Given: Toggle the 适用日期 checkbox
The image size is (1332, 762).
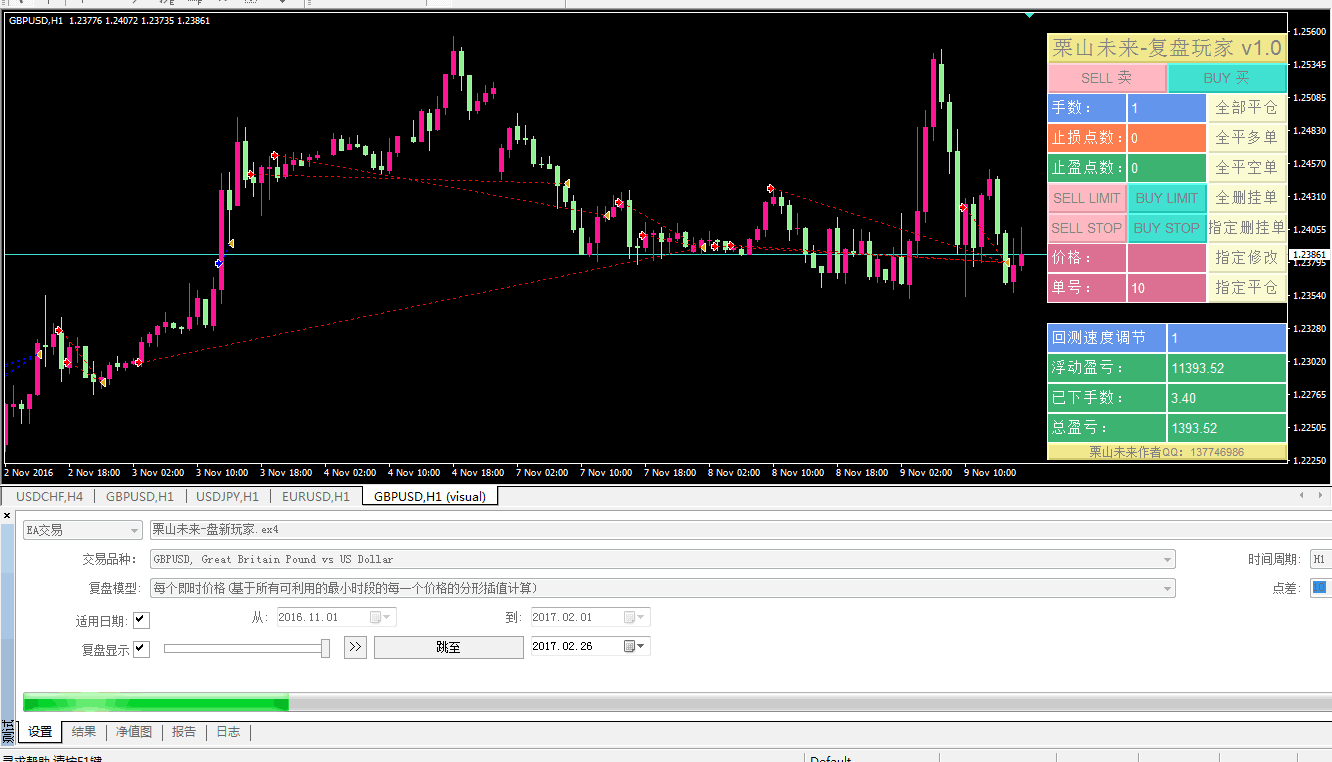Looking at the screenshot, I should pyautogui.click(x=141, y=620).
